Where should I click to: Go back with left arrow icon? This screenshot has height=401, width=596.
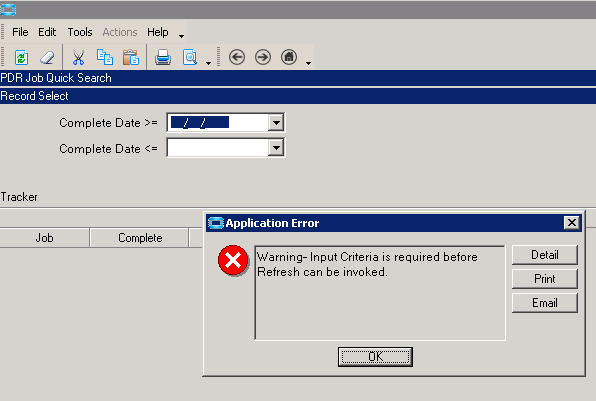pyautogui.click(x=236, y=57)
